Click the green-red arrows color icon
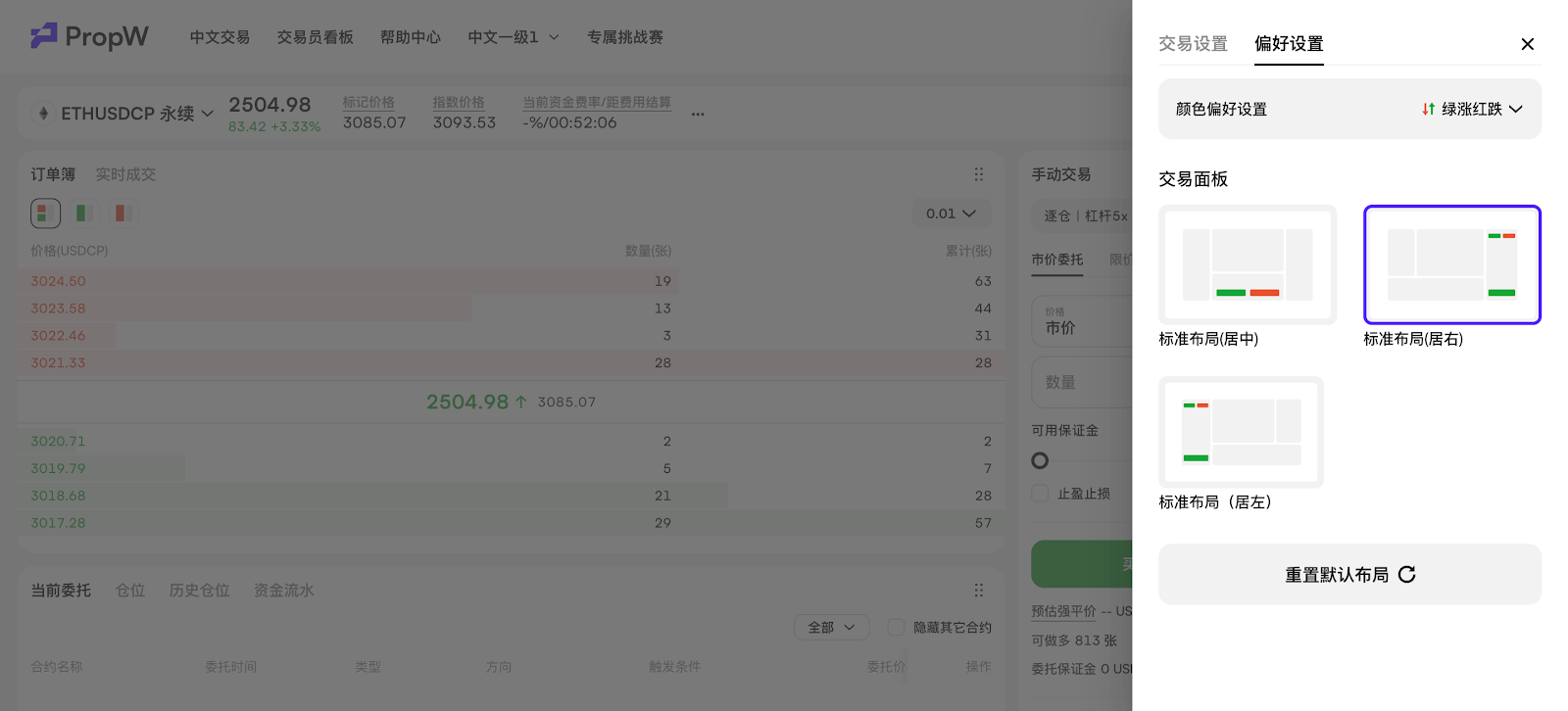Viewport: 1568px width, 711px height. (x=1429, y=109)
